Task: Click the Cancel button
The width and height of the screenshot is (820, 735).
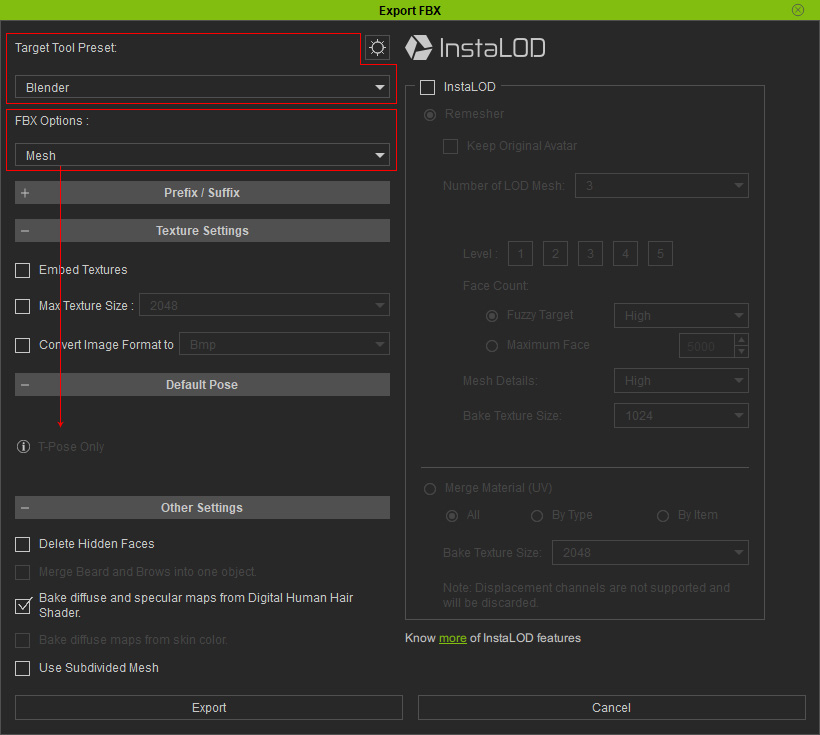Action: point(611,708)
